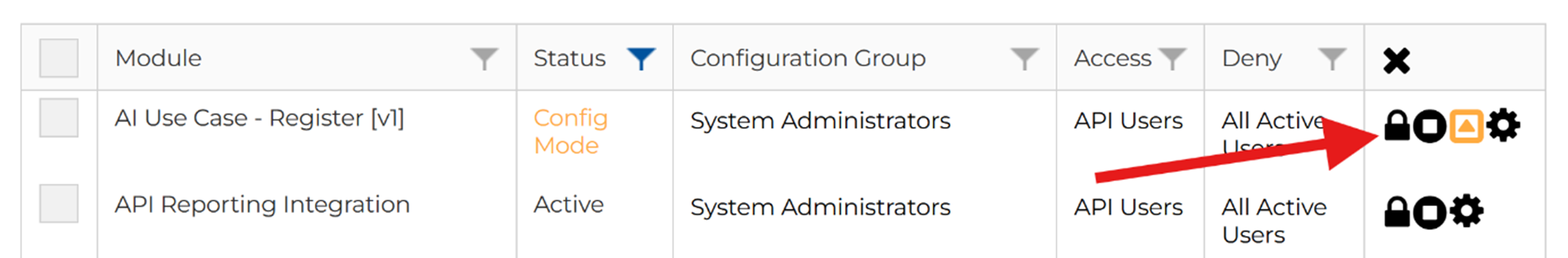
Task: Open the Deny column filter
Action: click(x=1332, y=59)
